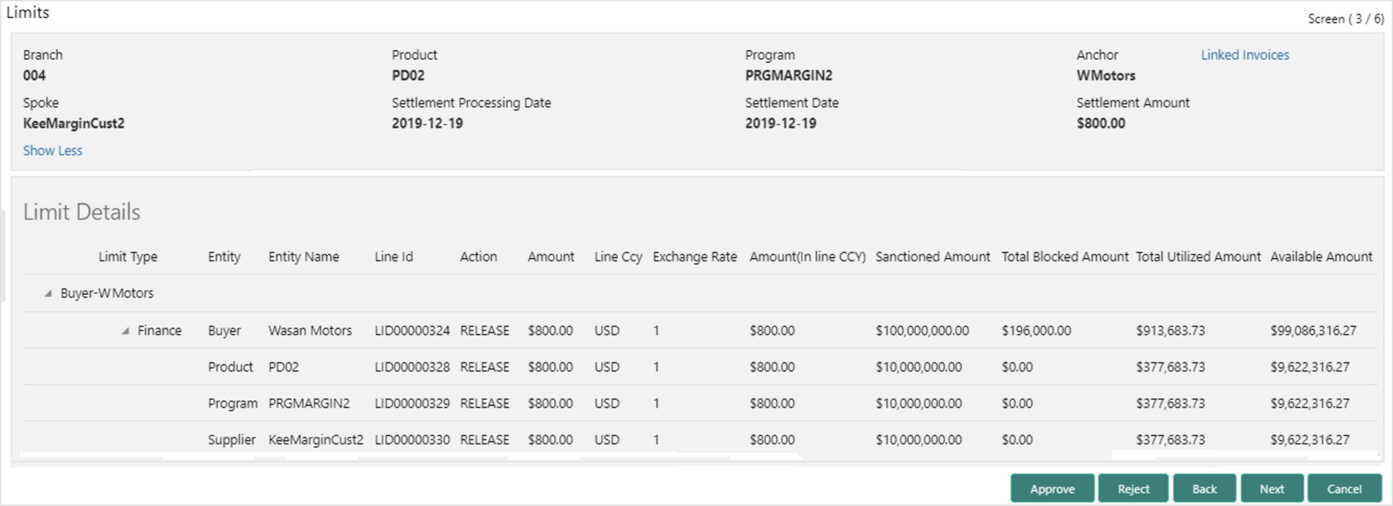1393x506 pixels.
Task: Click the Total Blocked Amount $196,000.00 cell
Action: point(1036,331)
